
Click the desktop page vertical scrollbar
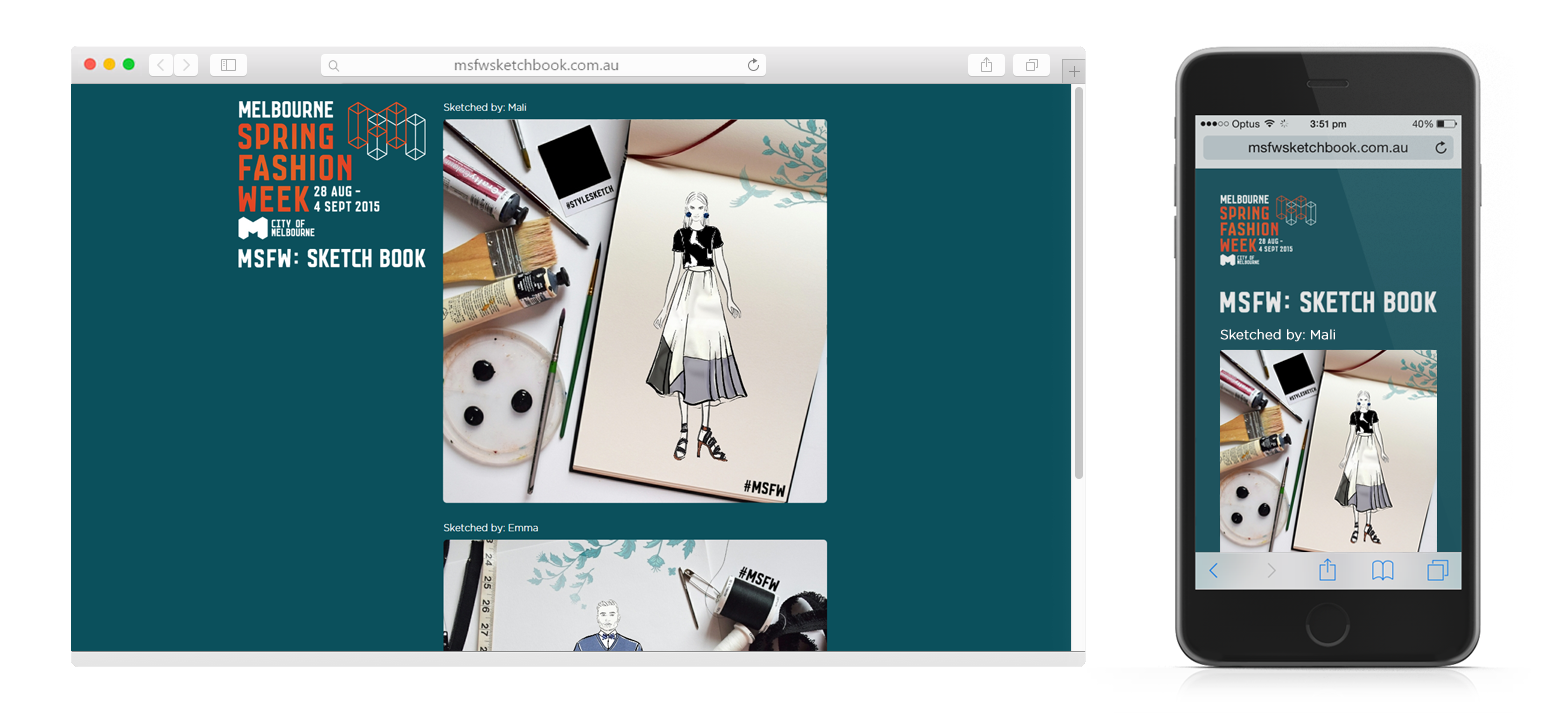1078,283
